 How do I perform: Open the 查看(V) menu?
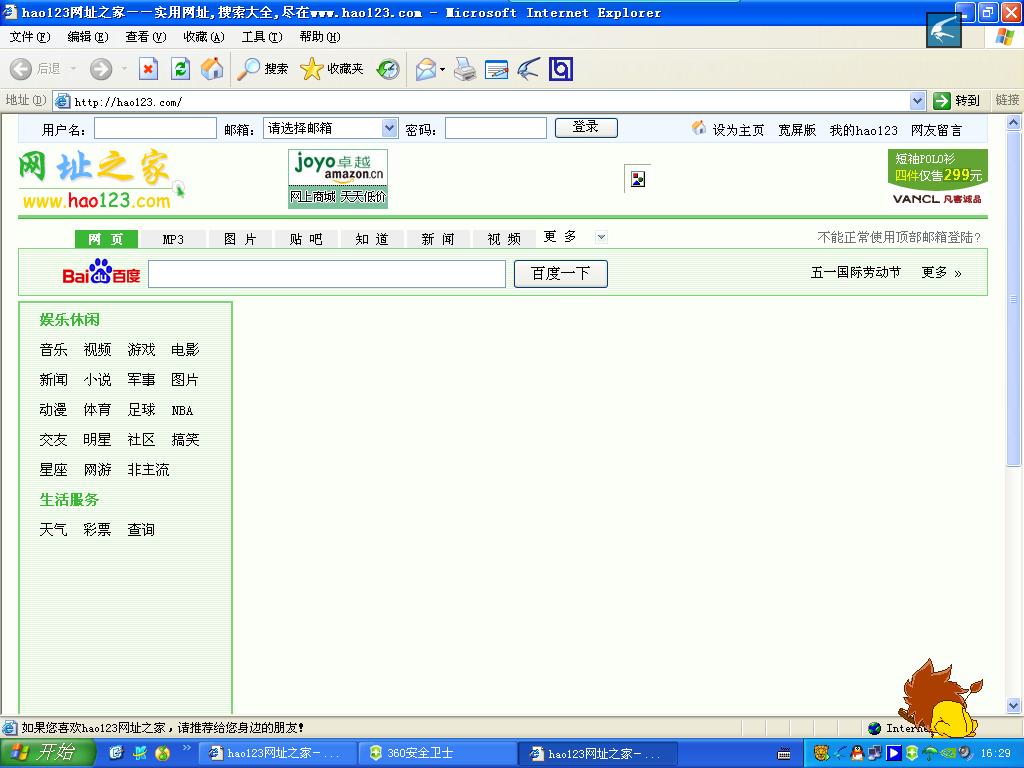[x=146, y=37]
